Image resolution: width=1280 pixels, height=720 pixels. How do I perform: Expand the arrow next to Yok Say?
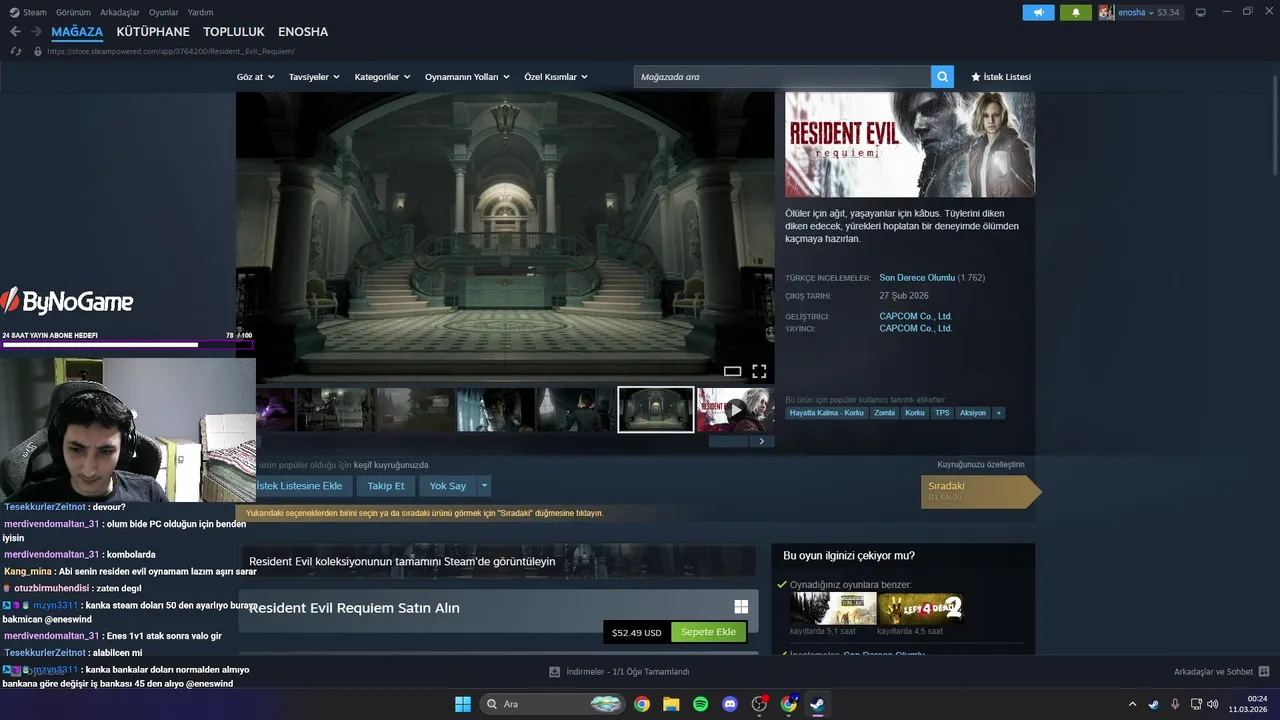coord(484,486)
